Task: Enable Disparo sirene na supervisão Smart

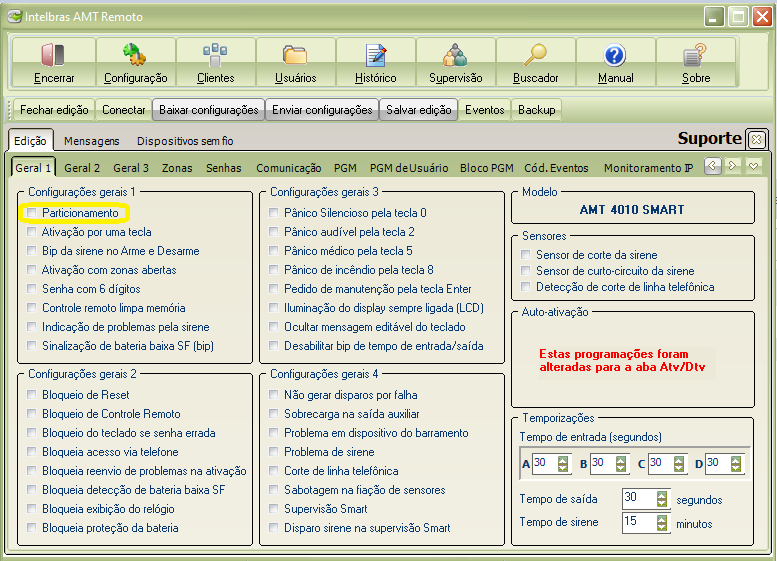Action: (x=274, y=527)
